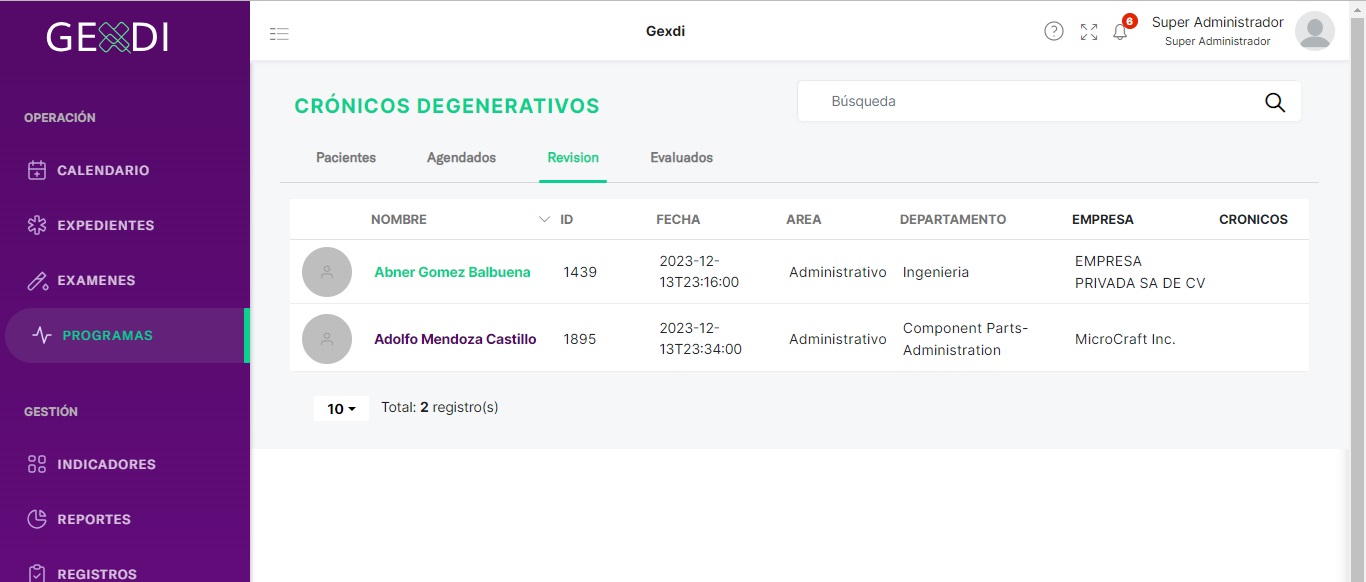Click the Super Administrador user name
This screenshot has width=1366, height=582.
coord(1217,22)
